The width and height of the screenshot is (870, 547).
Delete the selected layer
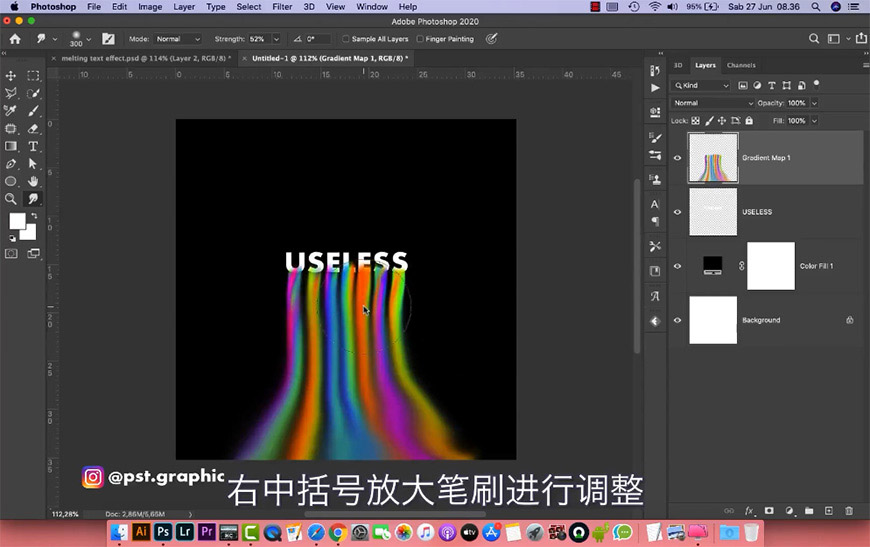click(x=849, y=510)
